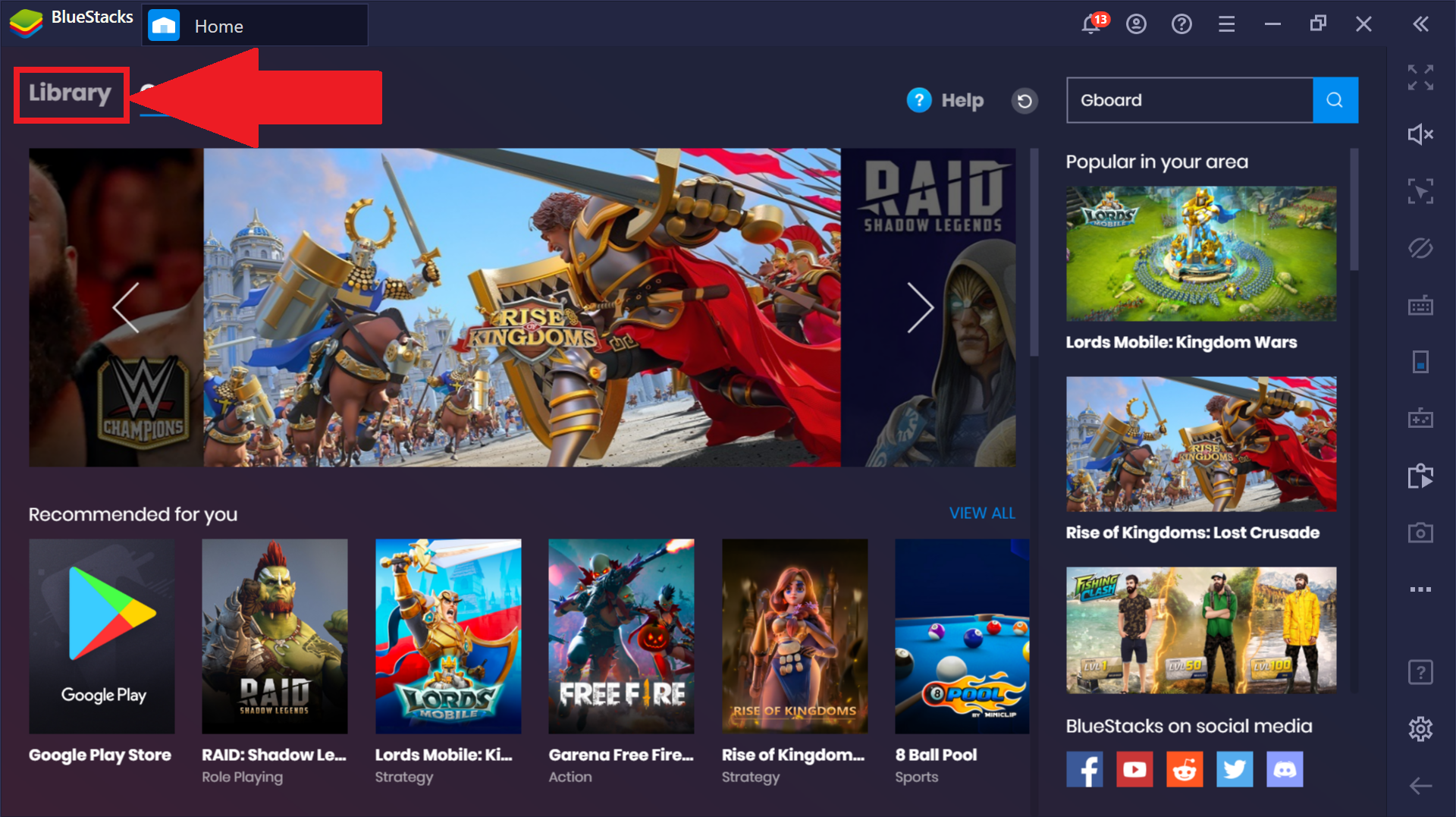Open the media manager icon

(x=1420, y=476)
